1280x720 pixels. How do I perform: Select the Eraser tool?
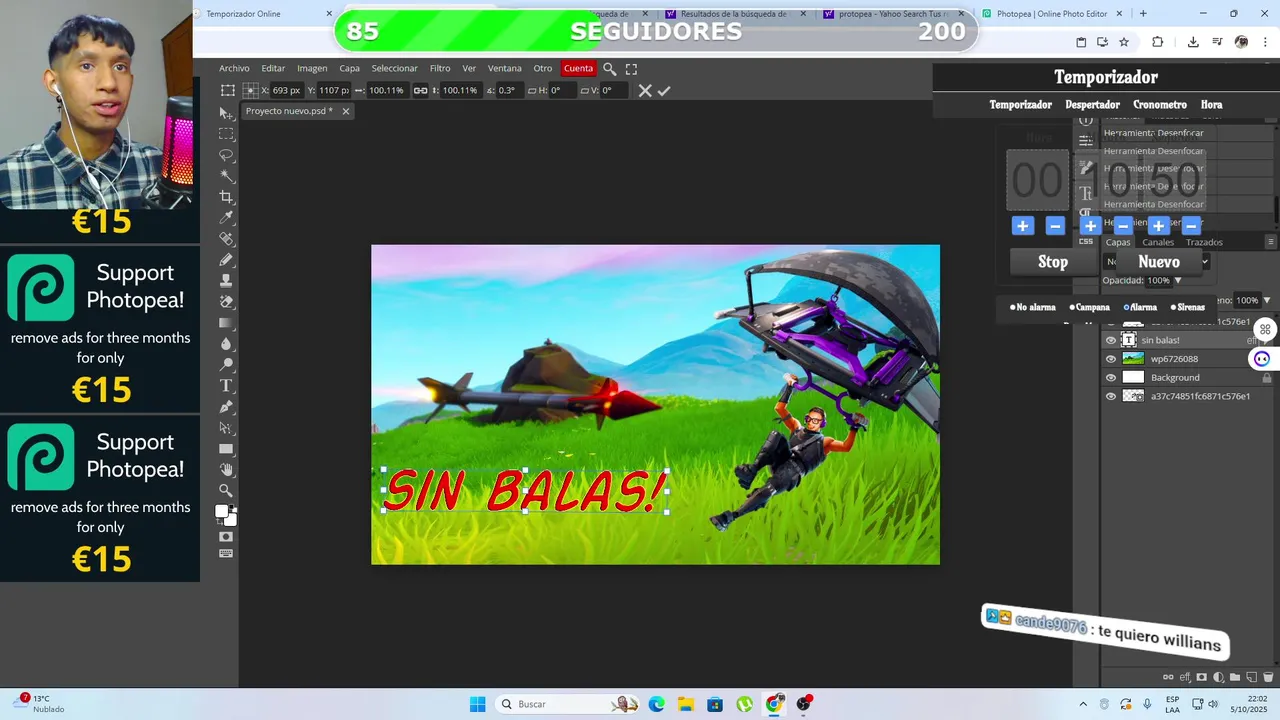tap(227, 301)
